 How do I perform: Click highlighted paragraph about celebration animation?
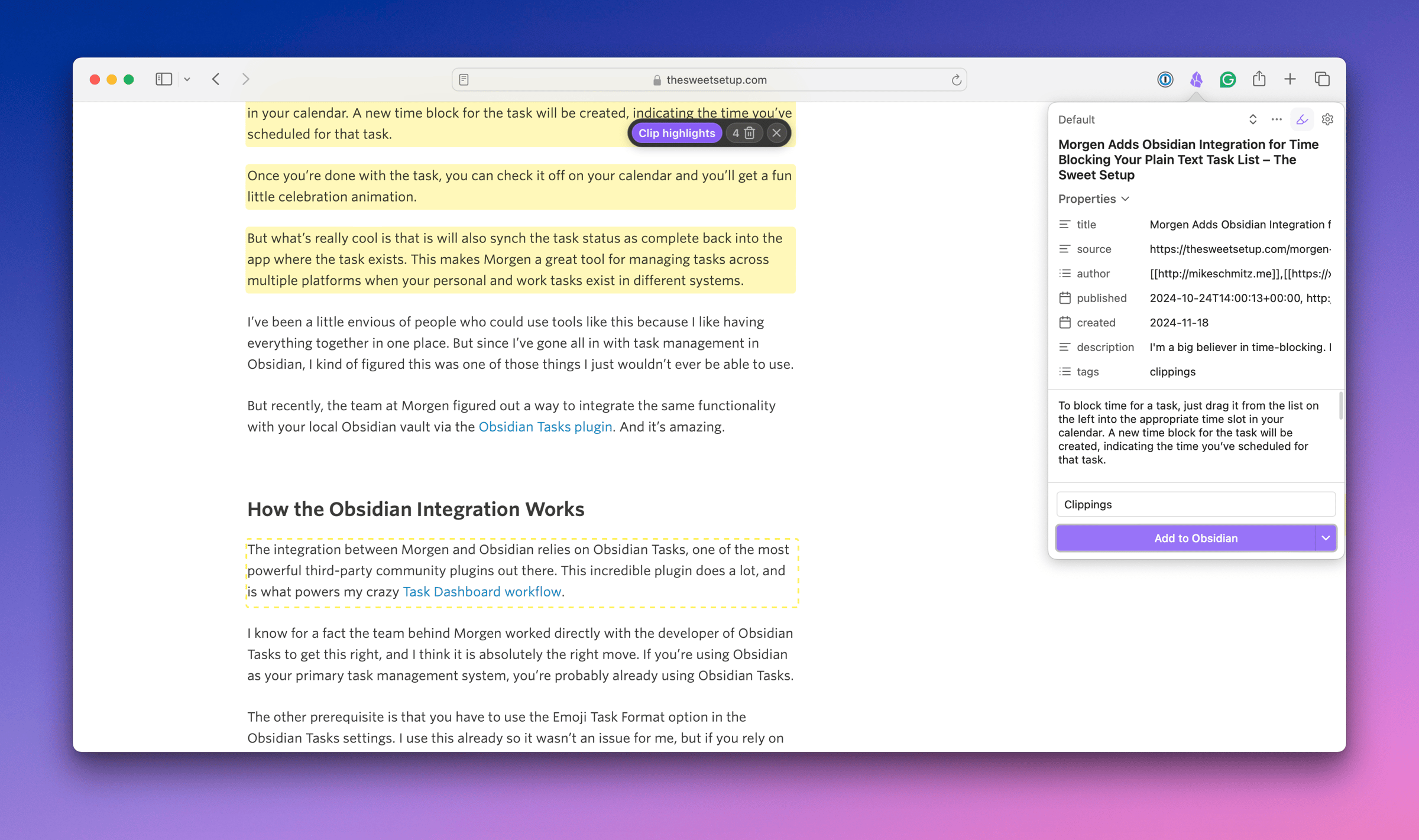point(520,186)
